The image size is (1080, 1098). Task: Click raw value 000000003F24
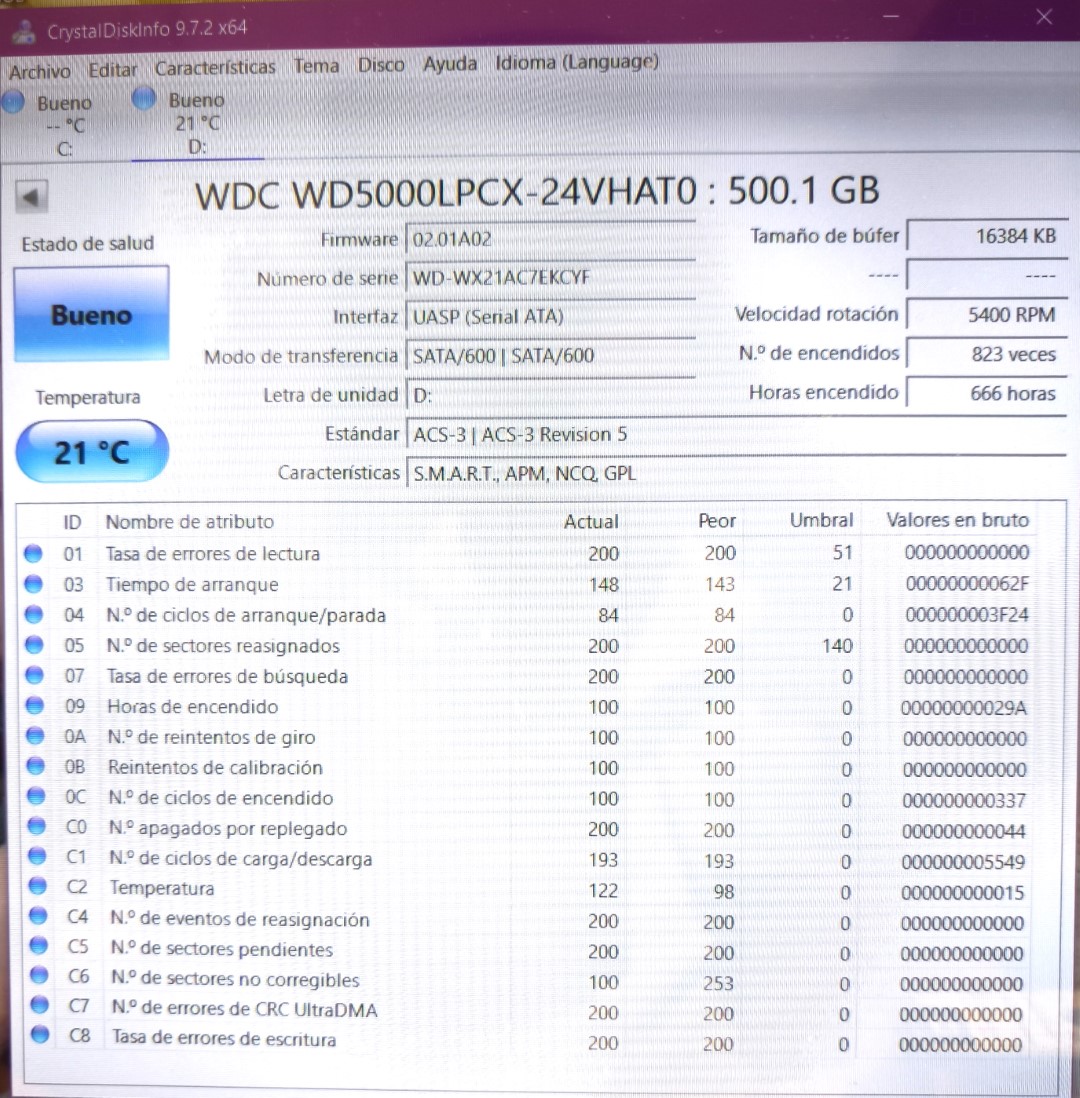(967, 615)
